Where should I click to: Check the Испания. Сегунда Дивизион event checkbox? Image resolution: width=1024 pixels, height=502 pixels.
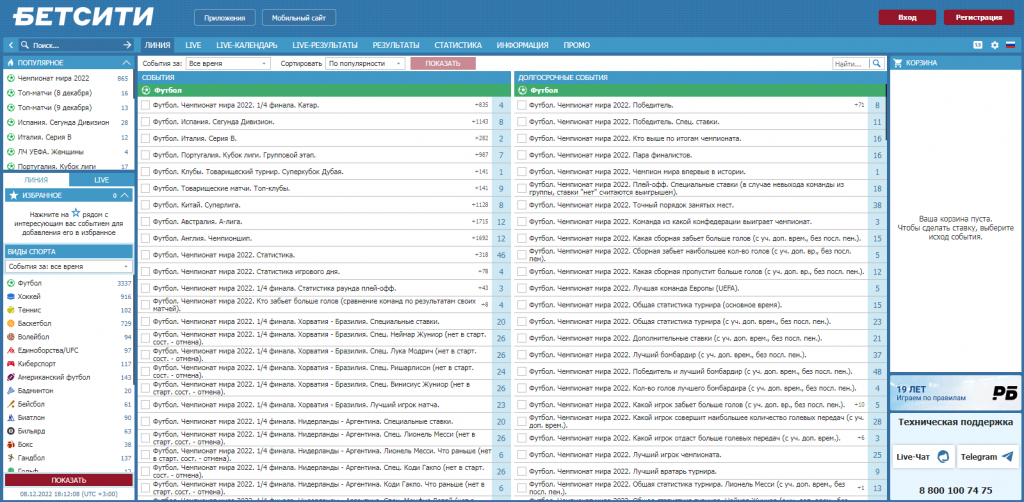(145, 121)
